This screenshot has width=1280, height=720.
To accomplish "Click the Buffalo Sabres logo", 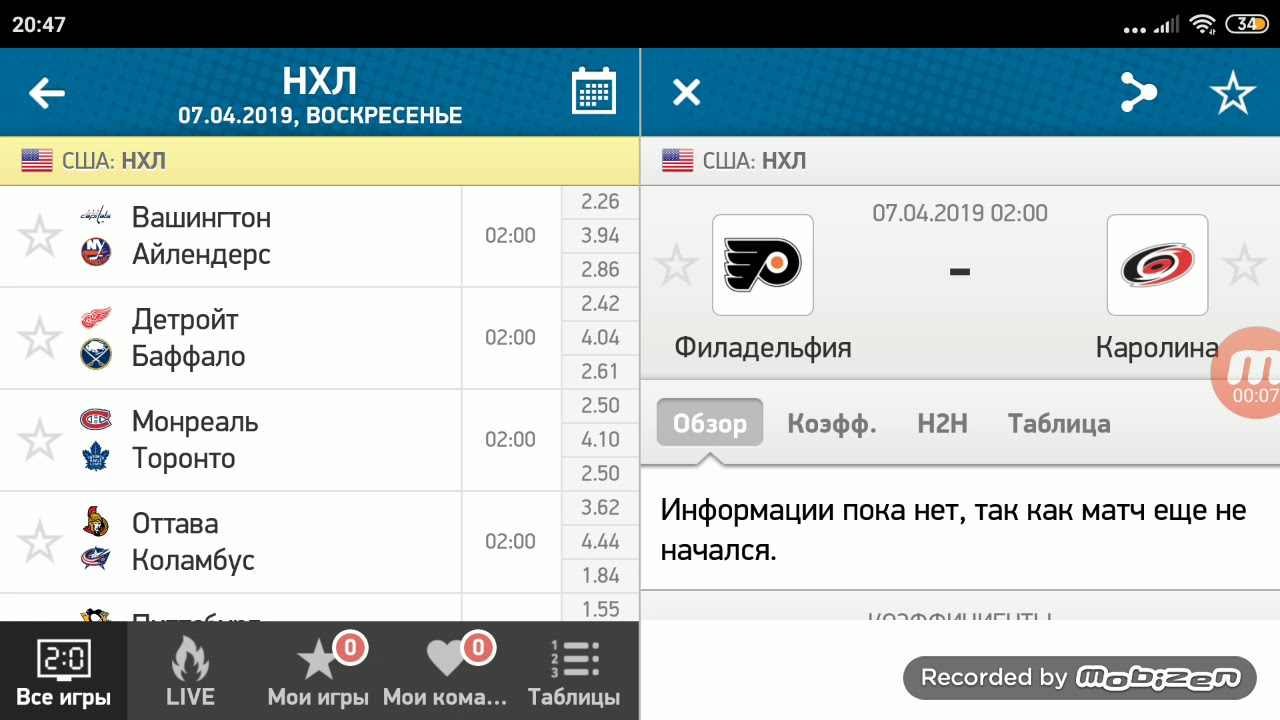I will pyautogui.click(x=96, y=355).
